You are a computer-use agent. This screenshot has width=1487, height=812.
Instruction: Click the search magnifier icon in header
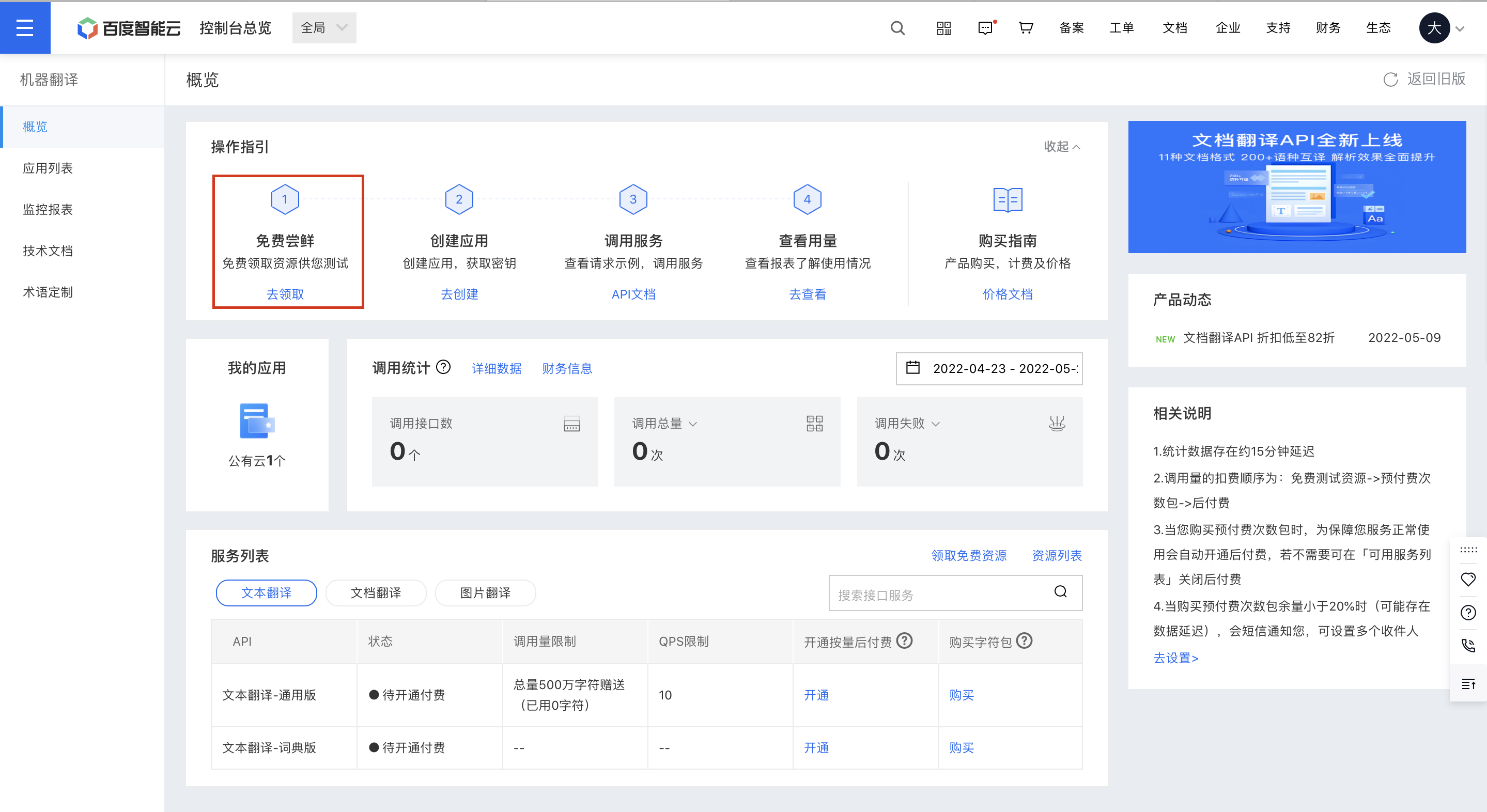pos(897,28)
